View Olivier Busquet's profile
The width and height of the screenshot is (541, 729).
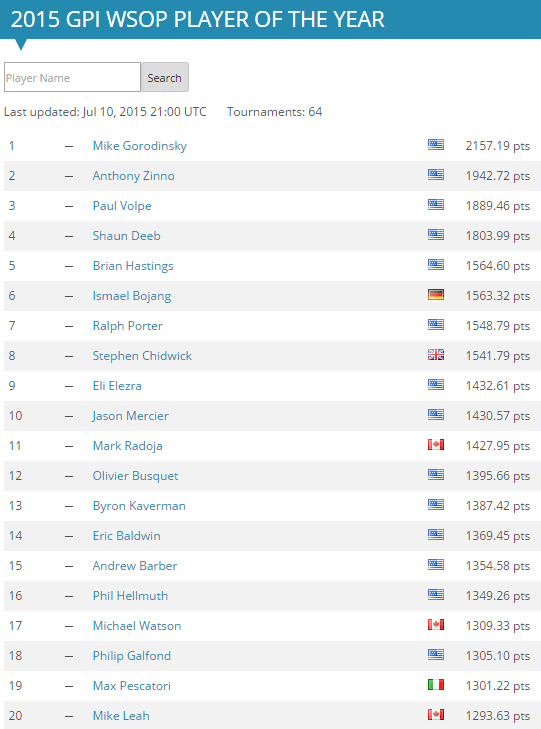click(x=135, y=476)
